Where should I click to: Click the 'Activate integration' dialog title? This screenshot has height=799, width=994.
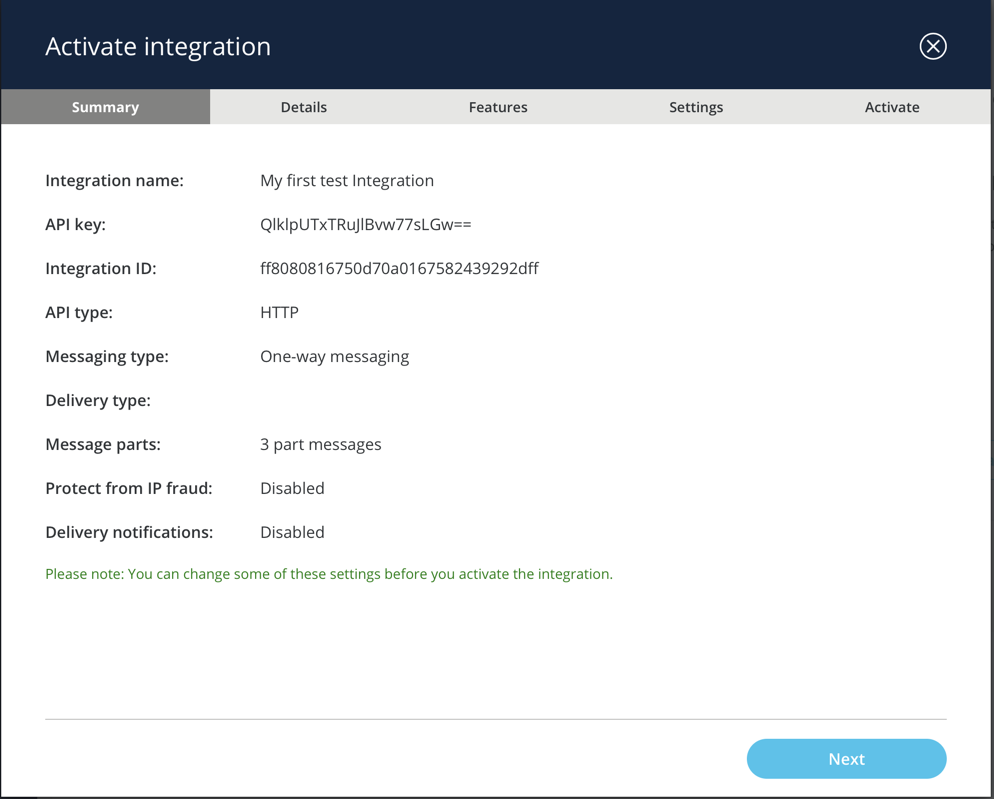coord(158,47)
